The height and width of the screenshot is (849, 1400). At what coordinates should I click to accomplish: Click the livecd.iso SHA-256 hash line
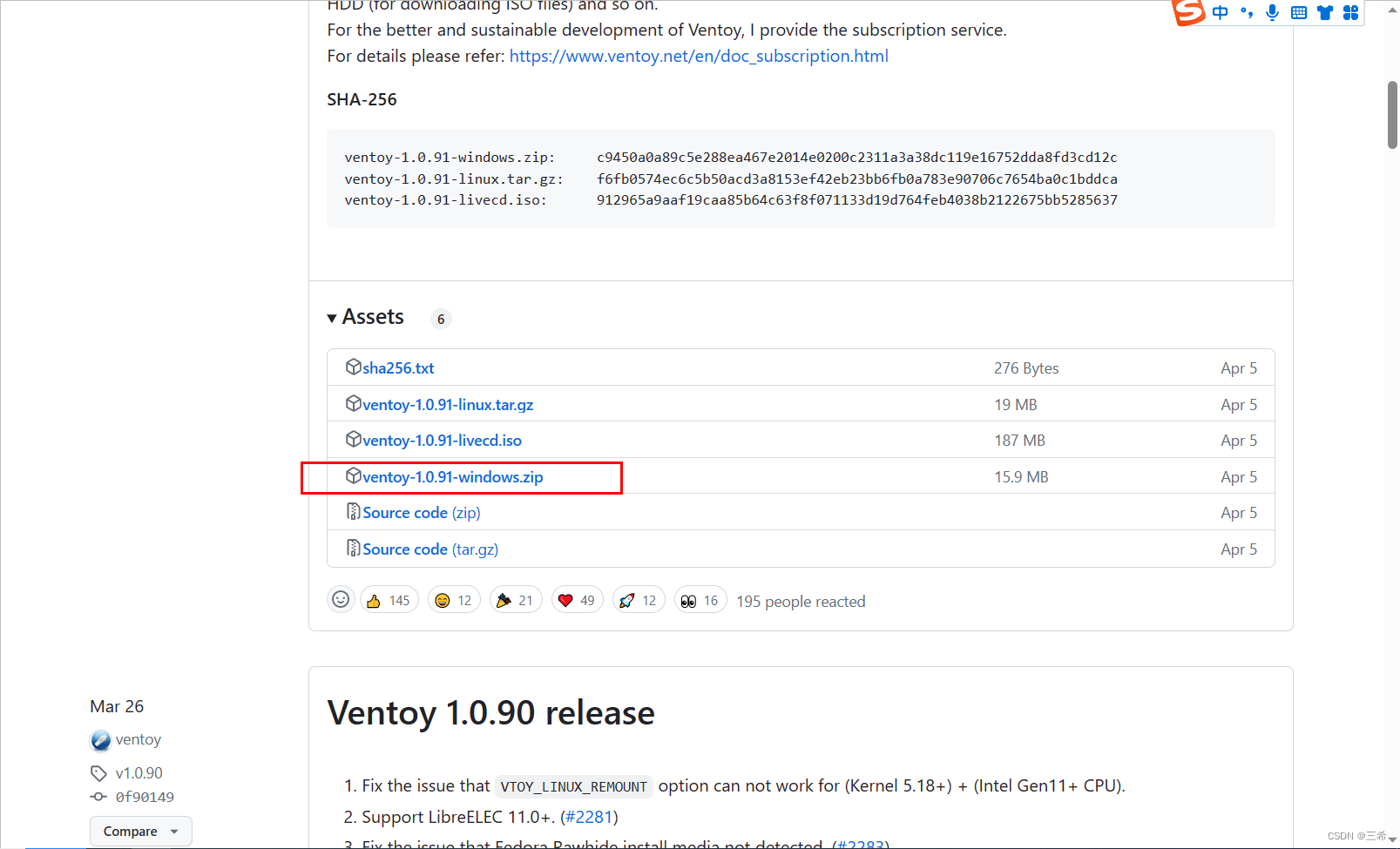click(x=731, y=200)
